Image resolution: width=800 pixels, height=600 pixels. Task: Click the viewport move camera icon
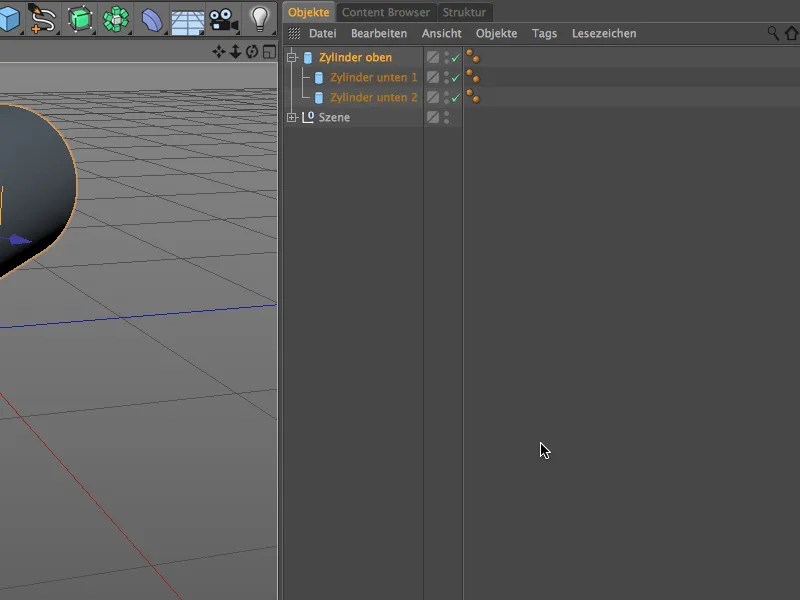(x=219, y=52)
